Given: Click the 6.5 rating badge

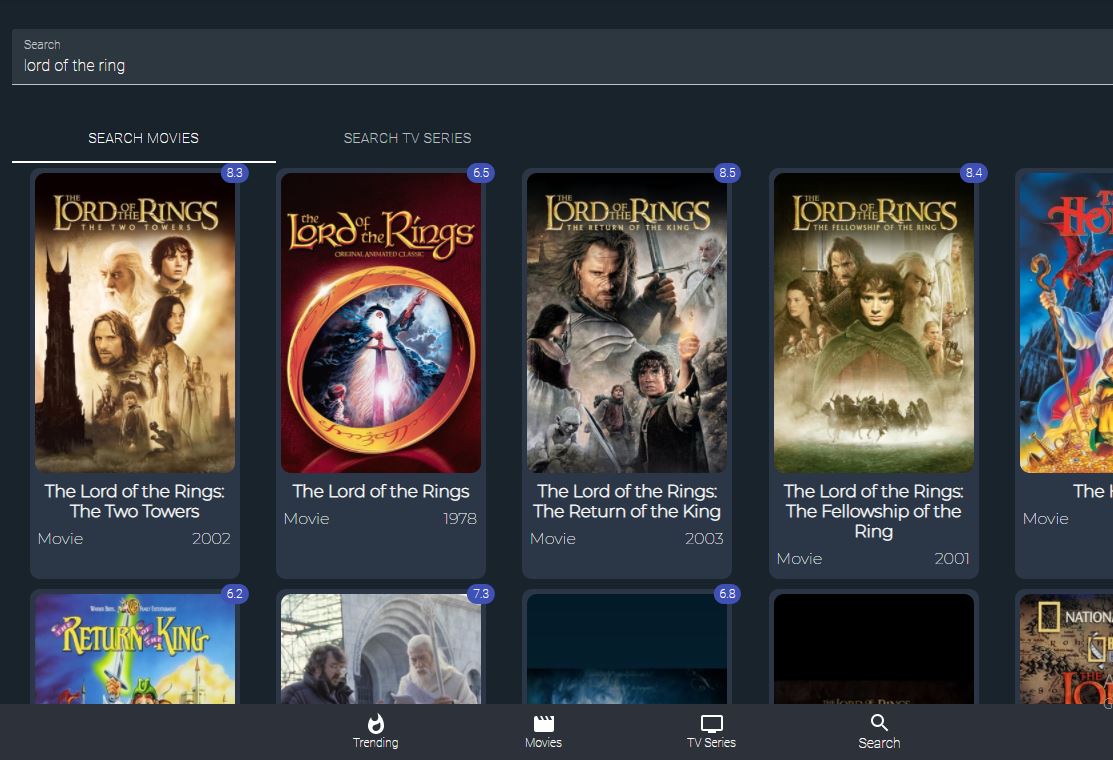Looking at the screenshot, I should (x=481, y=172).
